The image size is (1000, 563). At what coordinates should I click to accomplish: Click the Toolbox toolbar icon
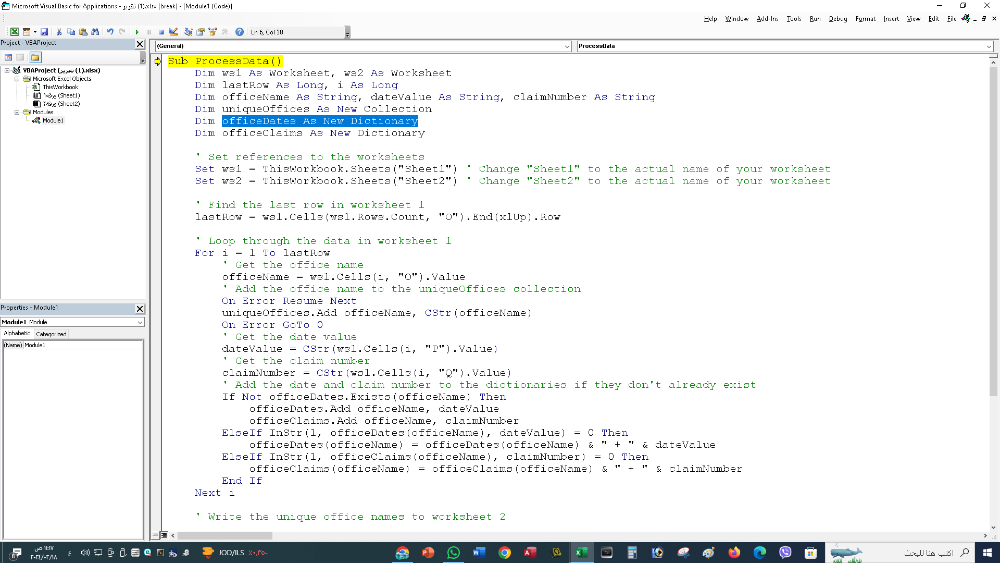tap(224, 32)
